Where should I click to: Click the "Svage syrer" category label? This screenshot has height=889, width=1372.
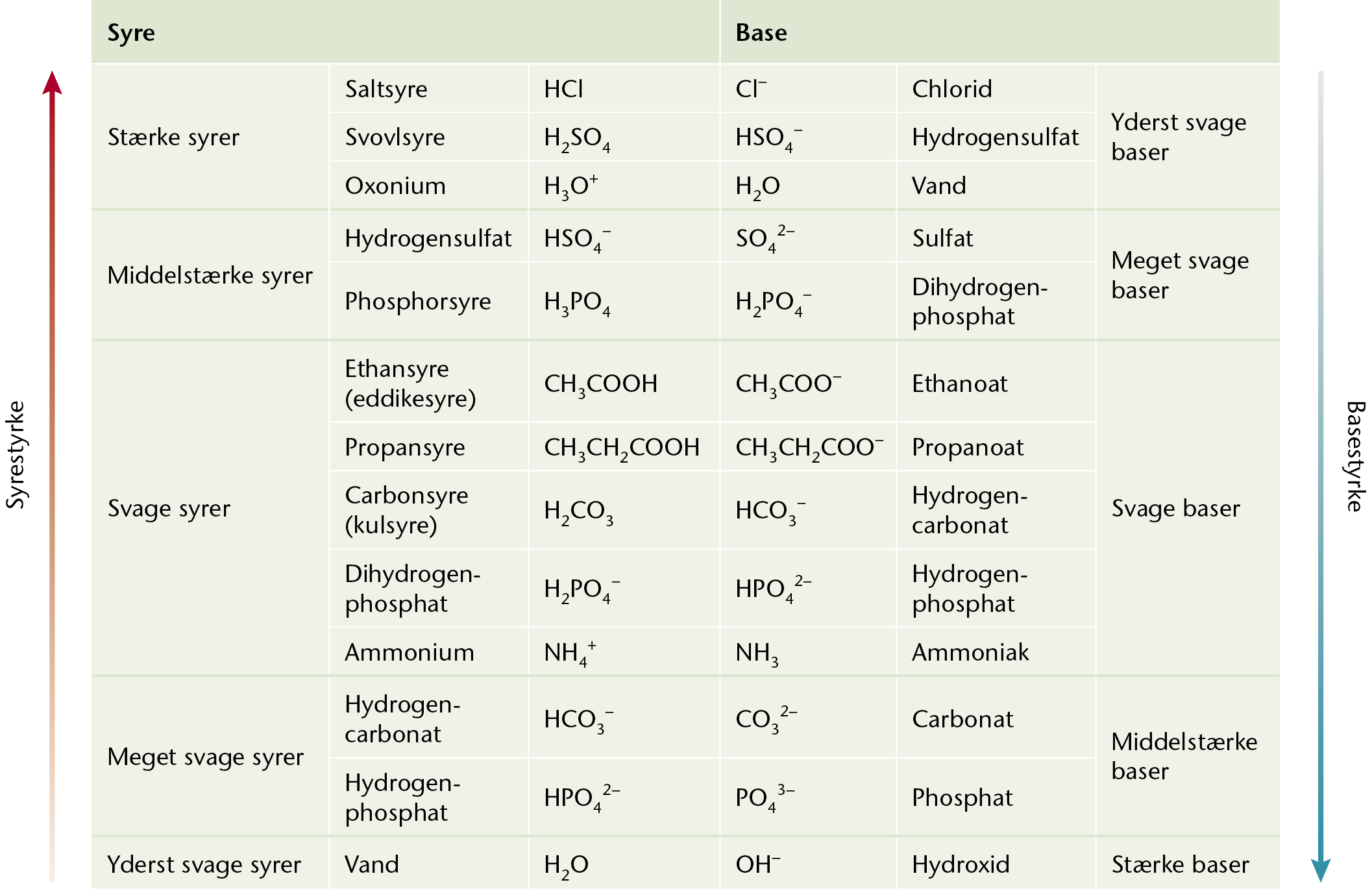tap(169, 508)
